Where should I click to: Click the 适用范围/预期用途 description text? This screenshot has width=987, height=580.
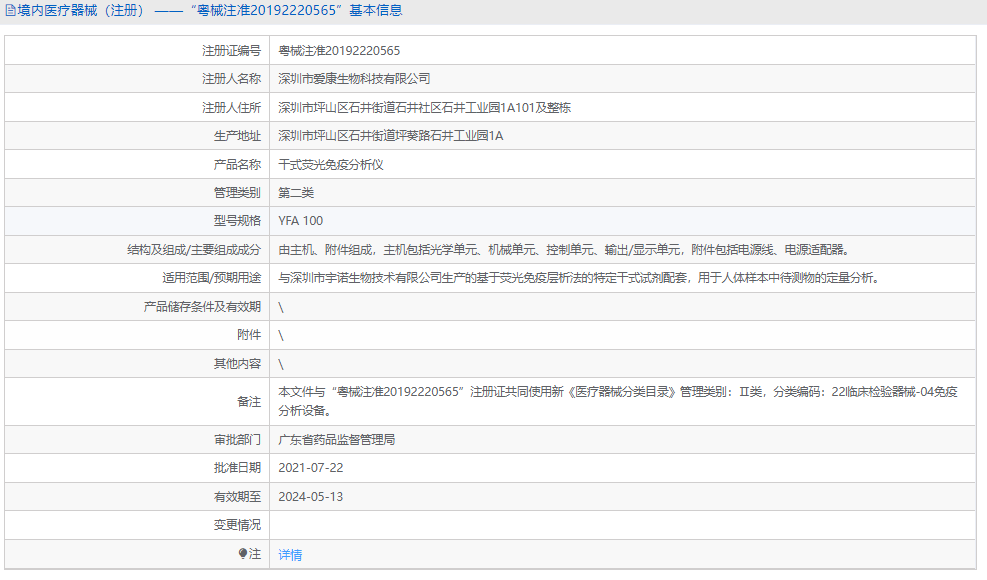point(578,278)
